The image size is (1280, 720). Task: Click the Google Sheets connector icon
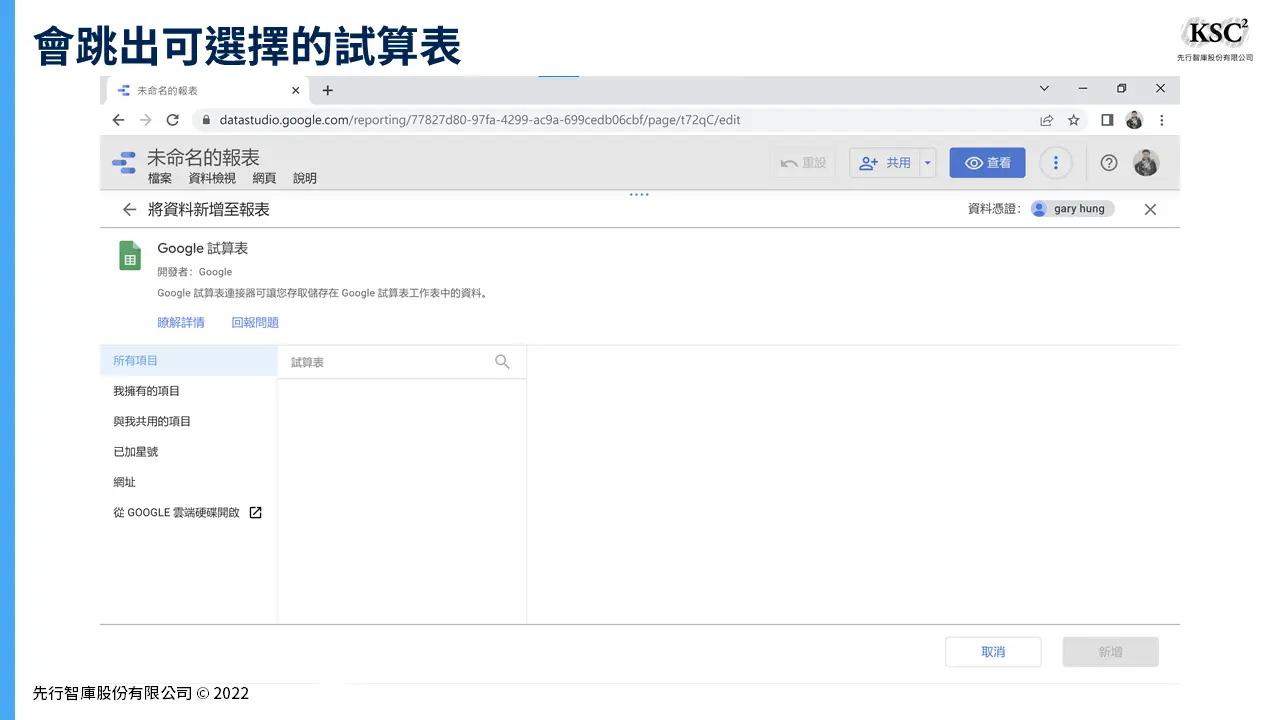coord(130,255)
